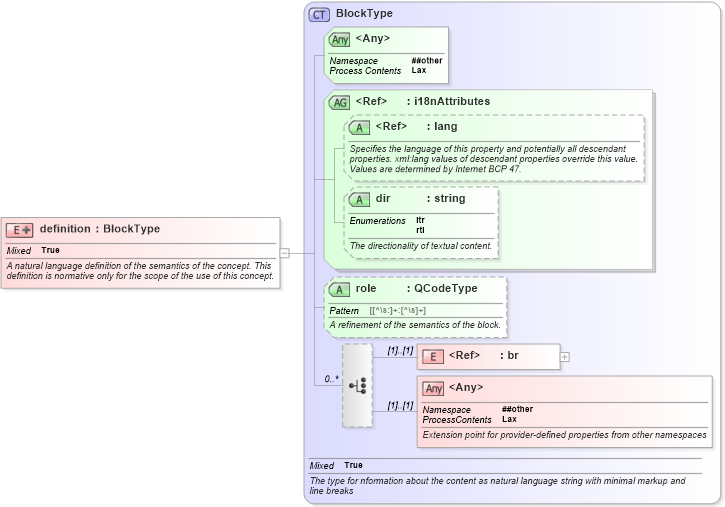Click the green Any wildcard icon
The width and height of the screenshot is (725, 507).
click(x=340, y=40)
